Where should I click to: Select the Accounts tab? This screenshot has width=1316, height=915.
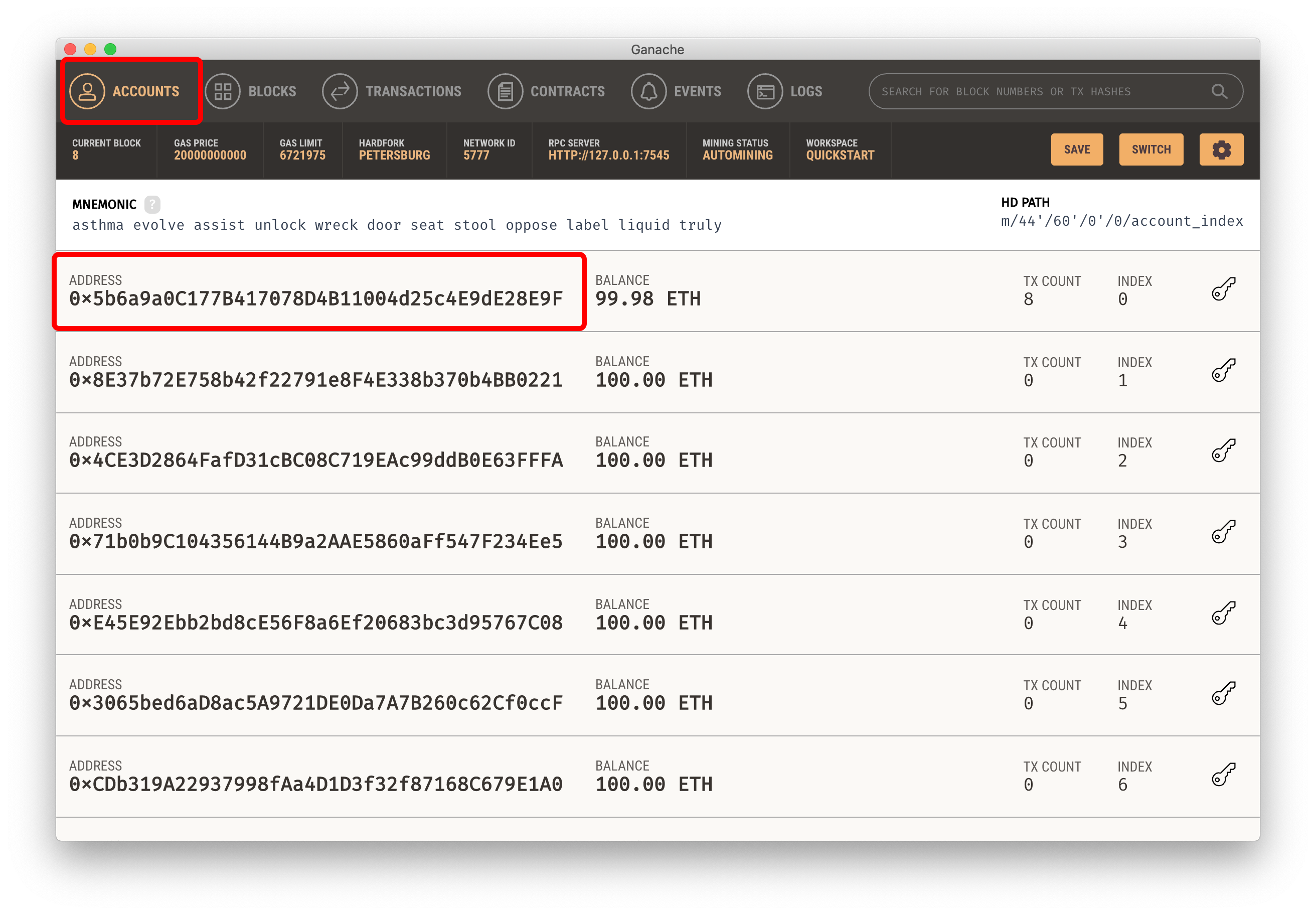tap(125, 92)
